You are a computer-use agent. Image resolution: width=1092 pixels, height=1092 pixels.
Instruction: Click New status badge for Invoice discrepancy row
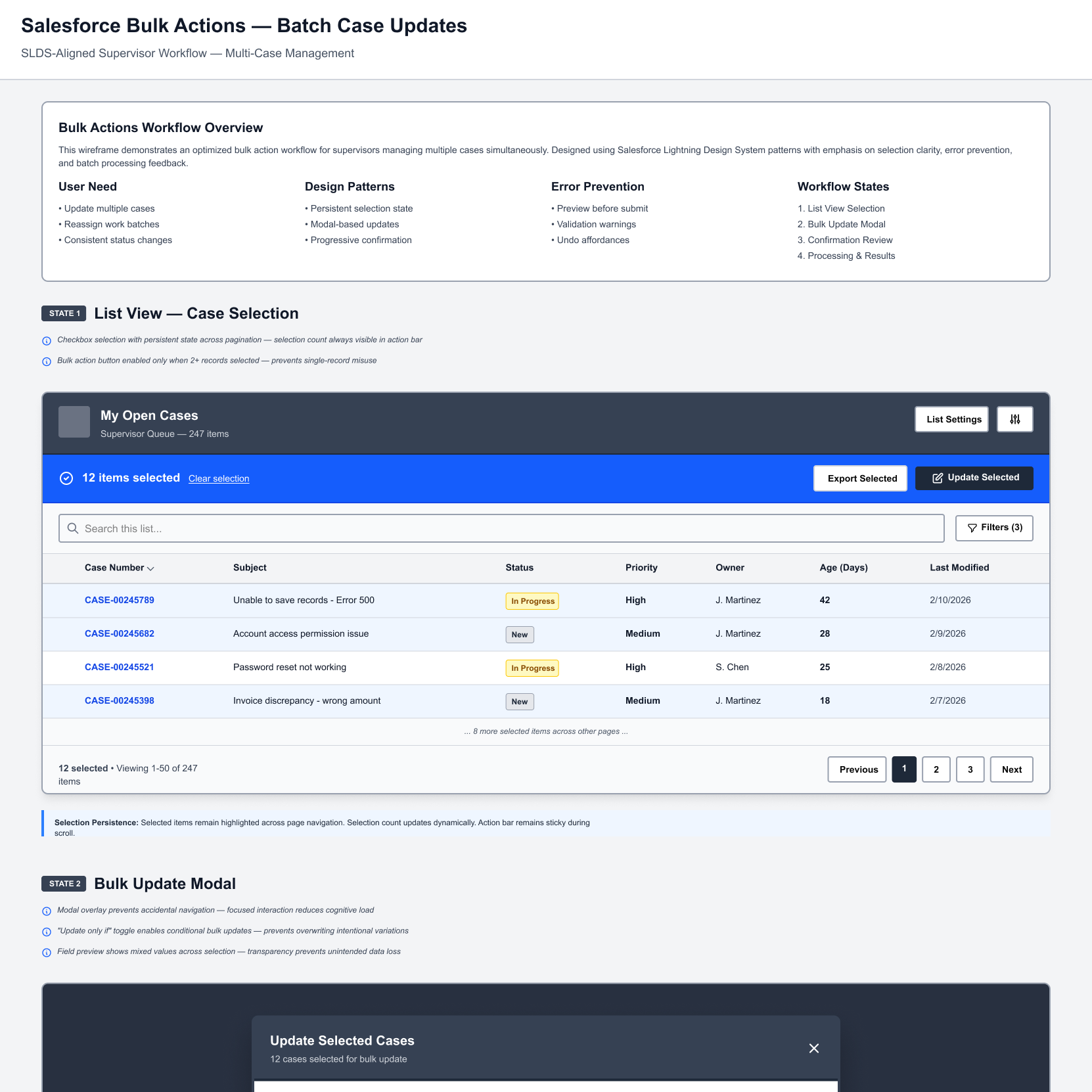point(520,702)
